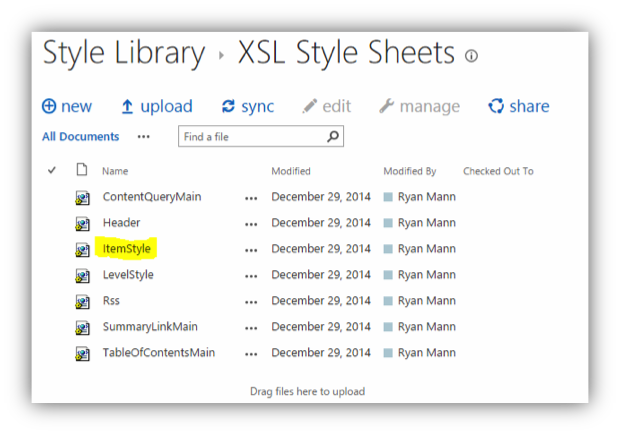Open the ellipsis menu for ContentQueryMain
The width and height of the screenshot is (620, 435).
click(x=251, y=199)
